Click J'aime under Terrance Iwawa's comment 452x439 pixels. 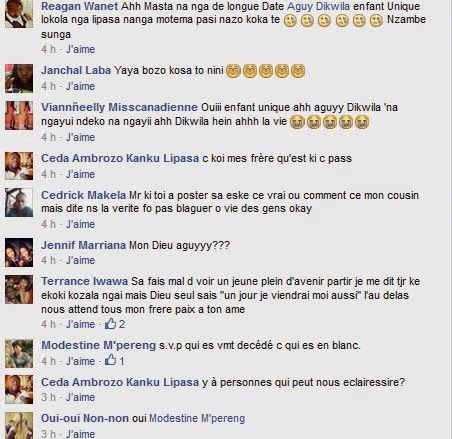pos(80,324)
